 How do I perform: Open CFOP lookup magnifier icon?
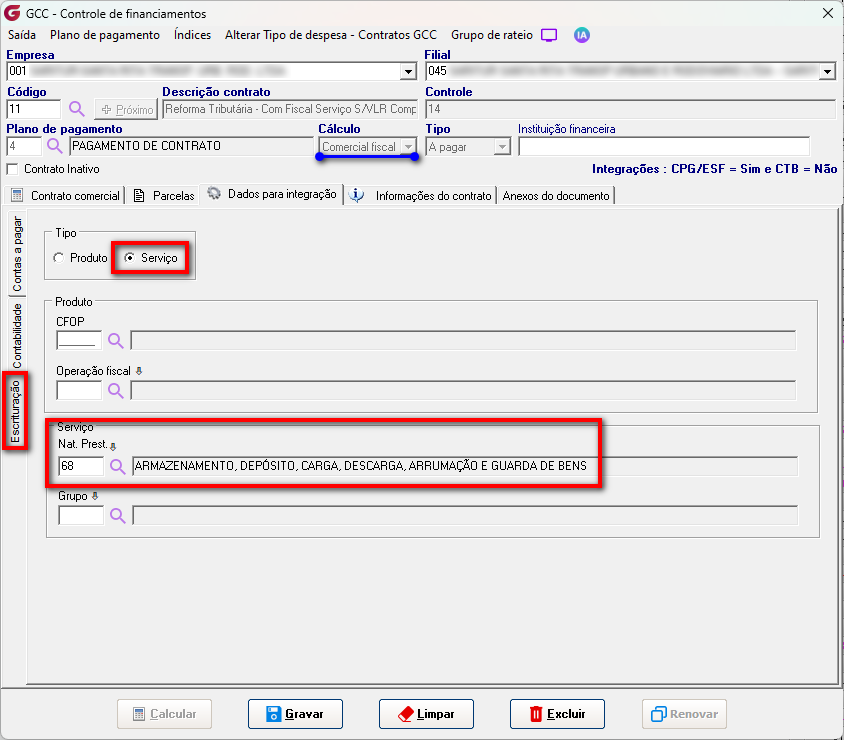tap(115, 341)
